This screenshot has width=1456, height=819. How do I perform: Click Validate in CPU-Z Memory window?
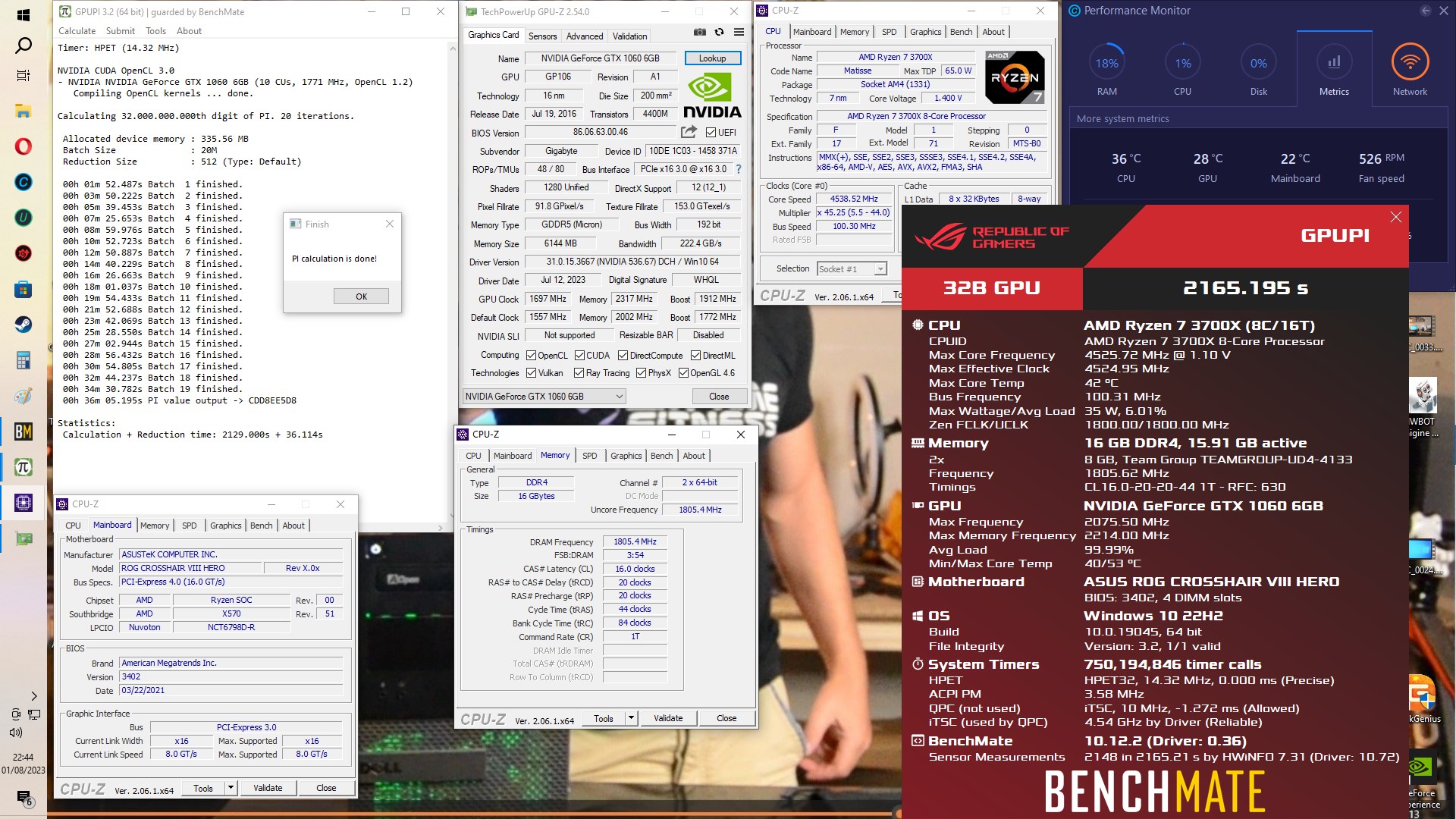(x=668, y=718)
